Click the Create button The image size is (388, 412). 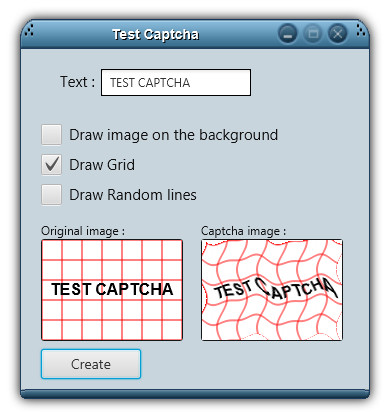coord(91,364)
